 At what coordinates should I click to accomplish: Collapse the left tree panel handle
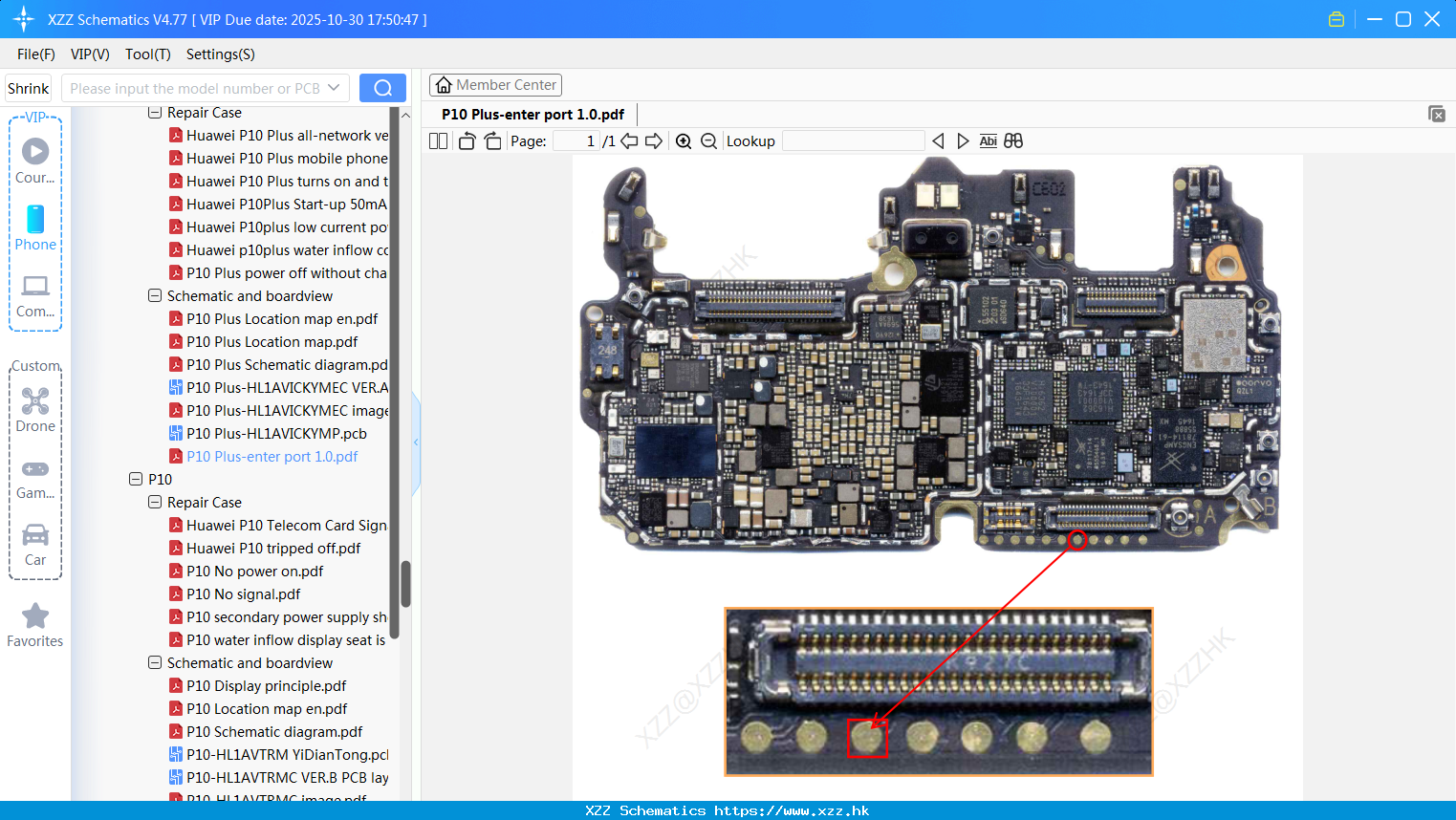(416, 442)
